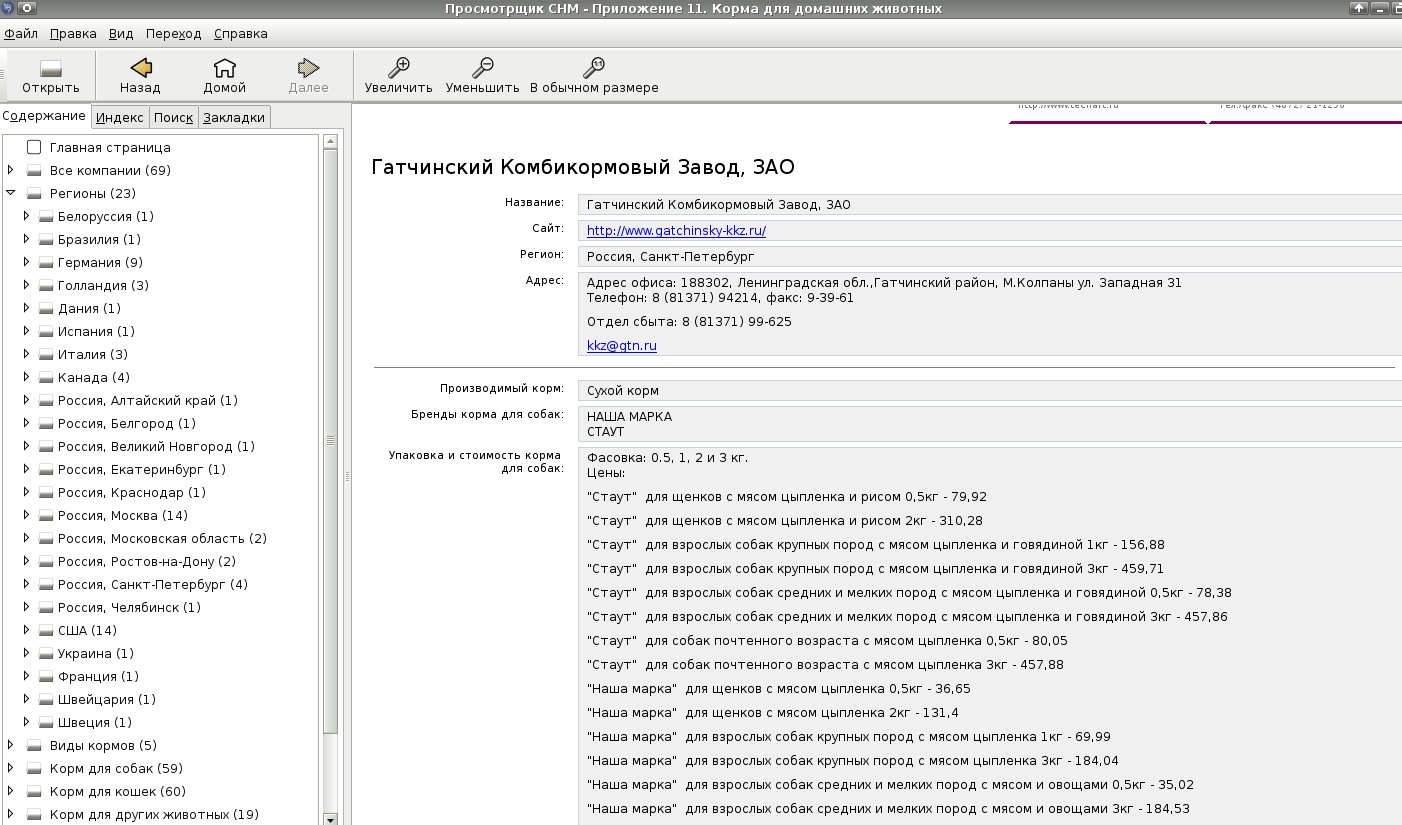Click the book icon beside Россия, Москва (14)
Viewport: 1402px width, 825px height.
tap(46, 516)
